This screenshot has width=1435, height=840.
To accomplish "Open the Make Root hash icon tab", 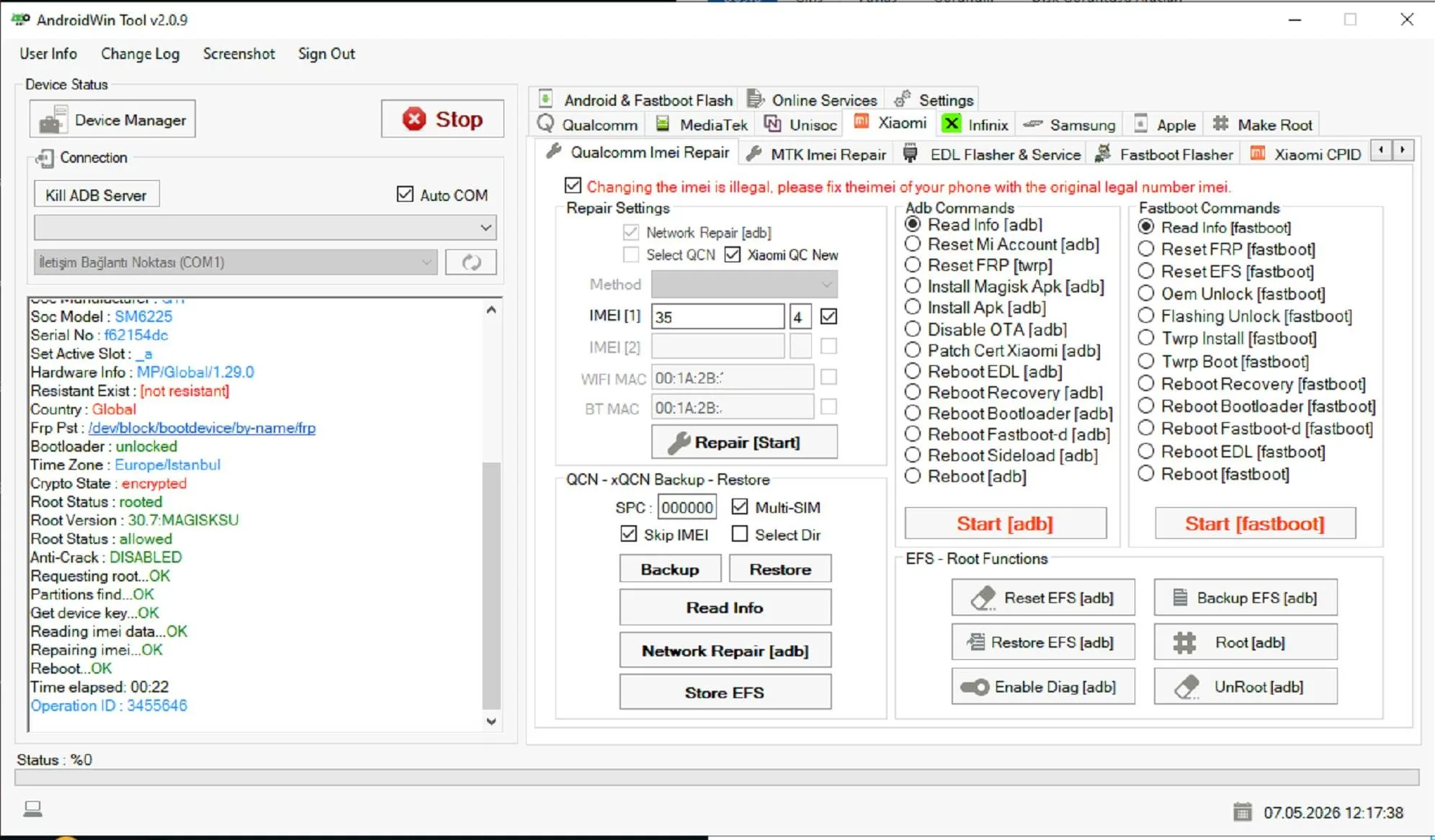I will (1220, 124).
